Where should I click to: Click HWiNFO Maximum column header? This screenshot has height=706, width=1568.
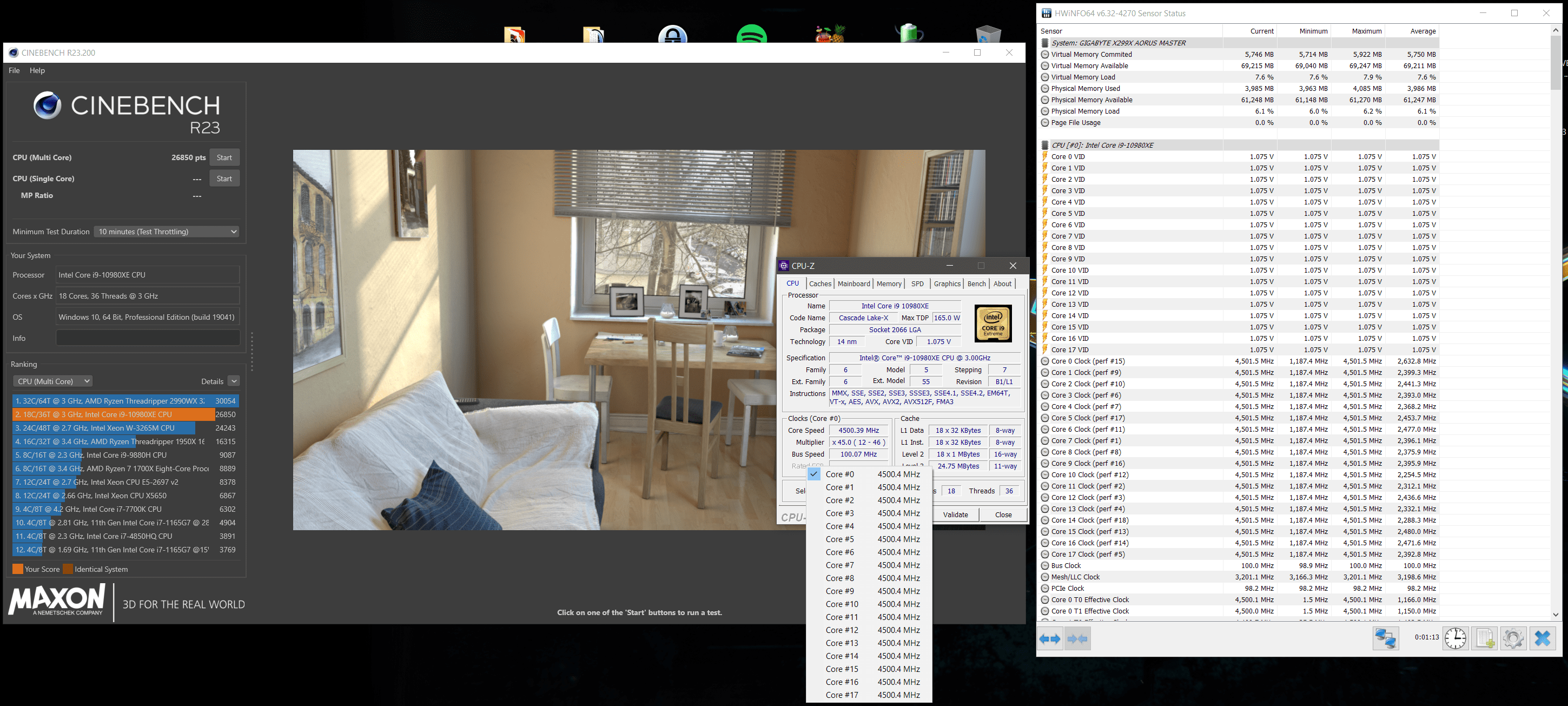pyautogui.click(x=1358, y=31)
